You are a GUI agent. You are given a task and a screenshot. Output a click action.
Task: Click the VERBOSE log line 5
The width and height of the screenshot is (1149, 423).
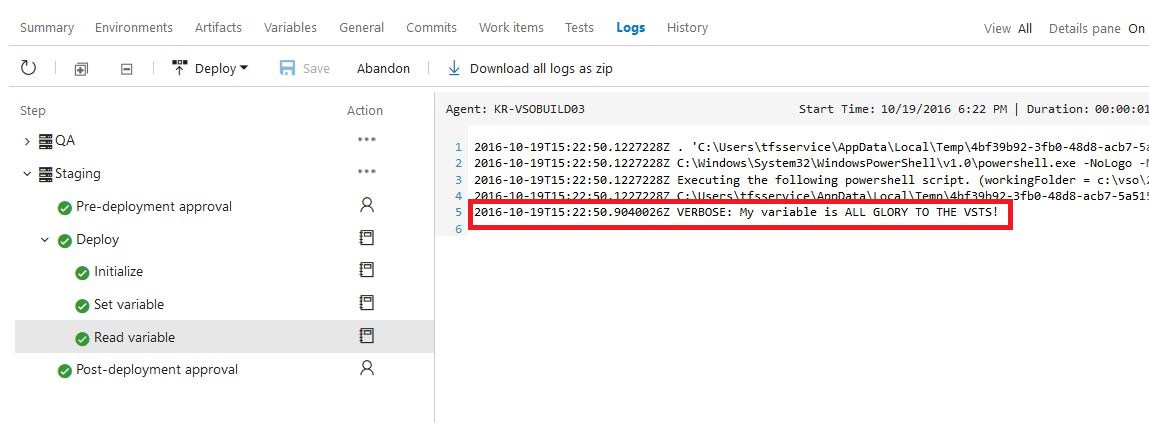coord(736,213)
